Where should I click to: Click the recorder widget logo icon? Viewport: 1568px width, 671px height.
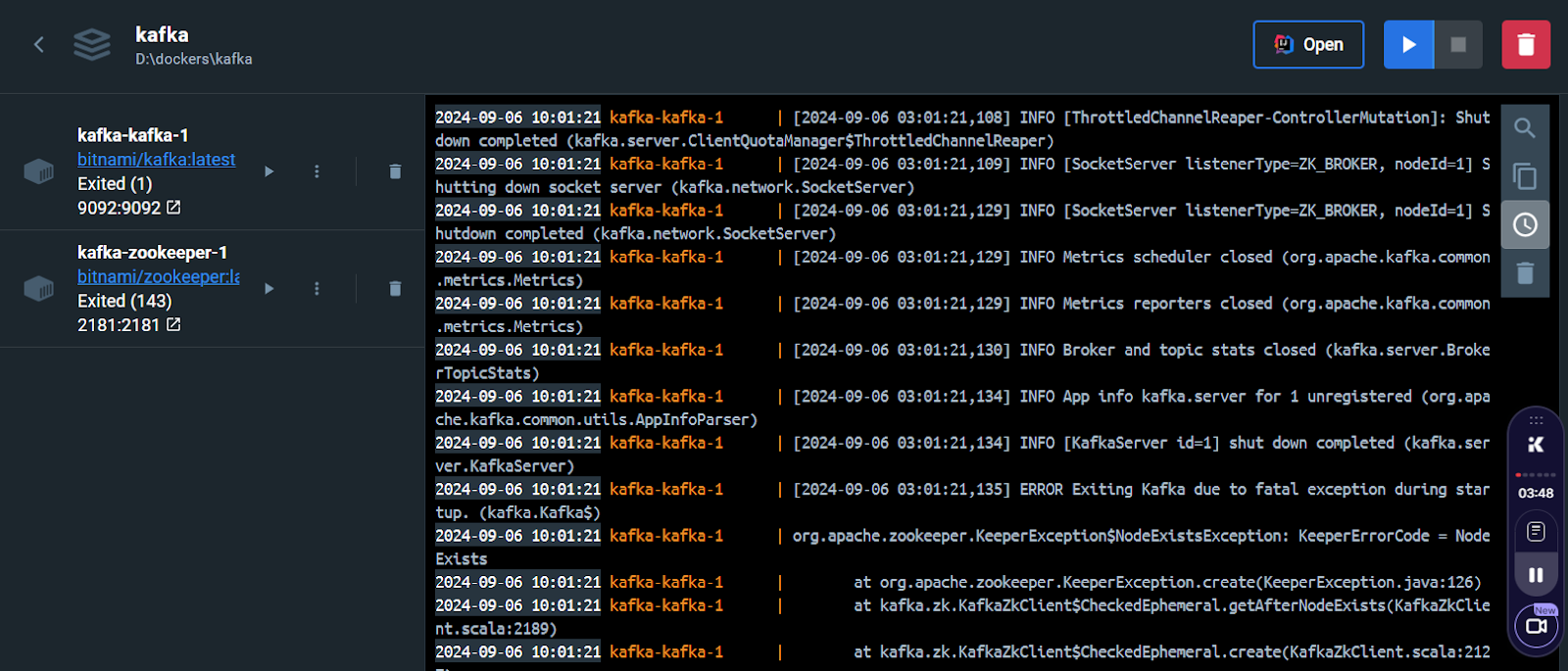coord(1536,445)
